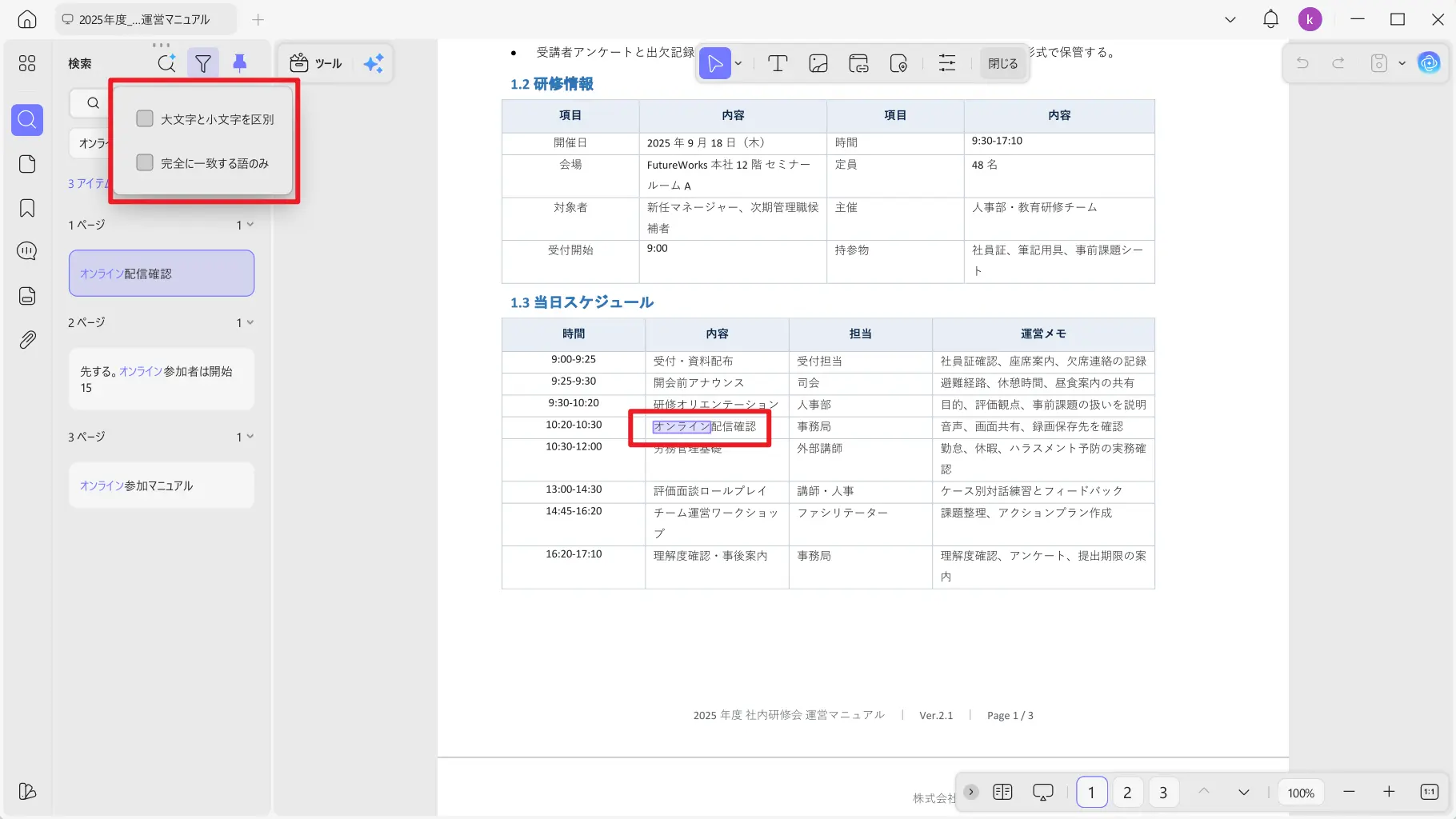This screenshot has height=819, width=1456.
Task: Open the title bar dropdown chevron
Action: tap(1230, 19)
